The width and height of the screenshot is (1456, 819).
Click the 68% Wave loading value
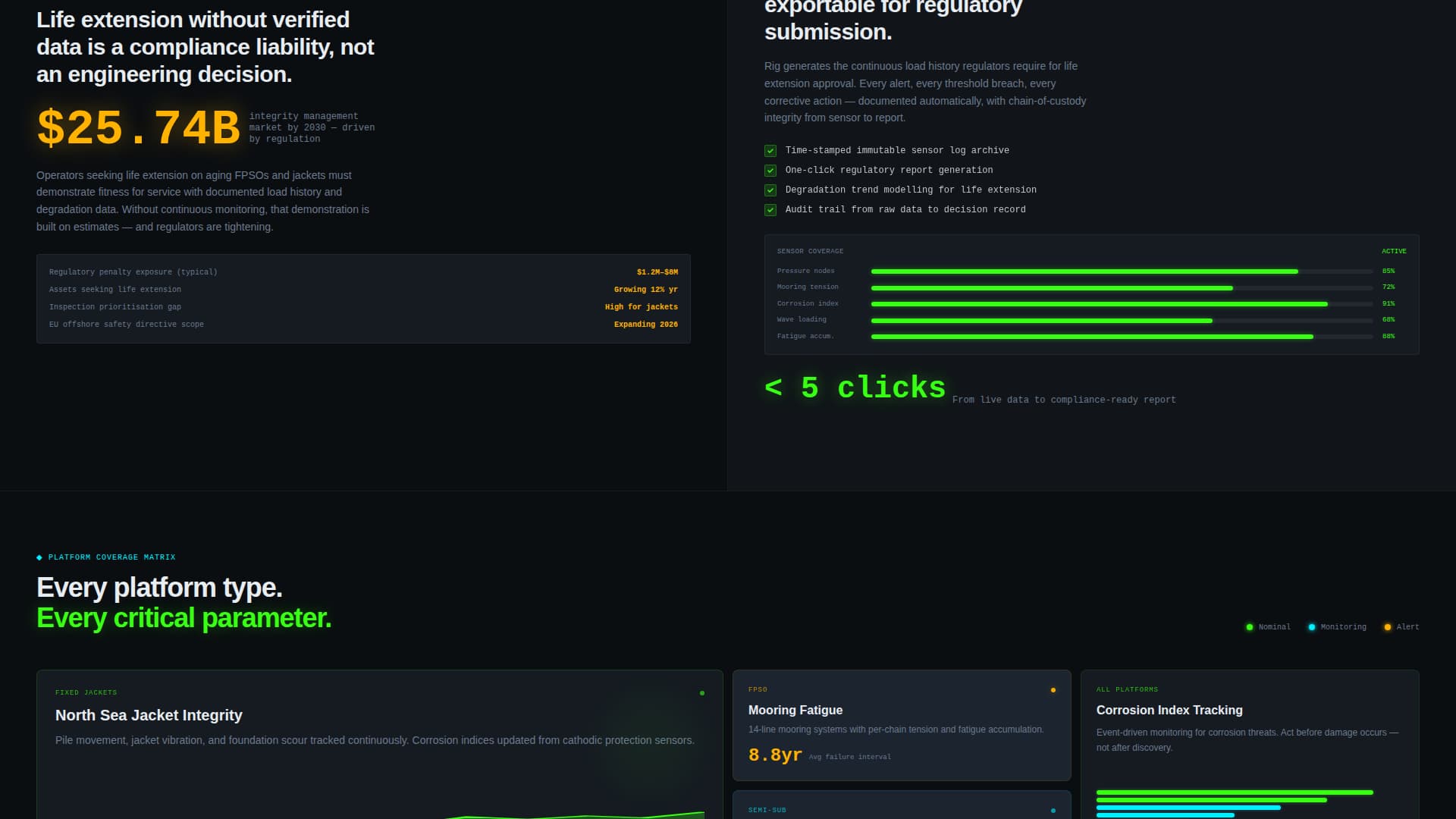pos(1389,319)
